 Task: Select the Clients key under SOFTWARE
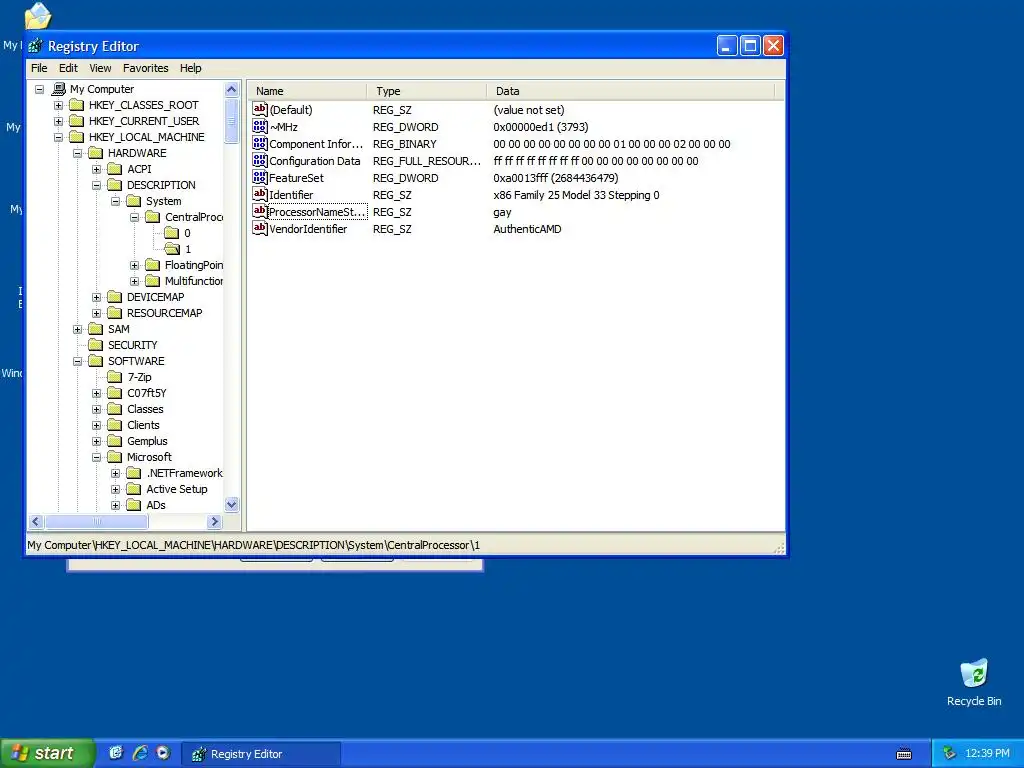(143, 425)
